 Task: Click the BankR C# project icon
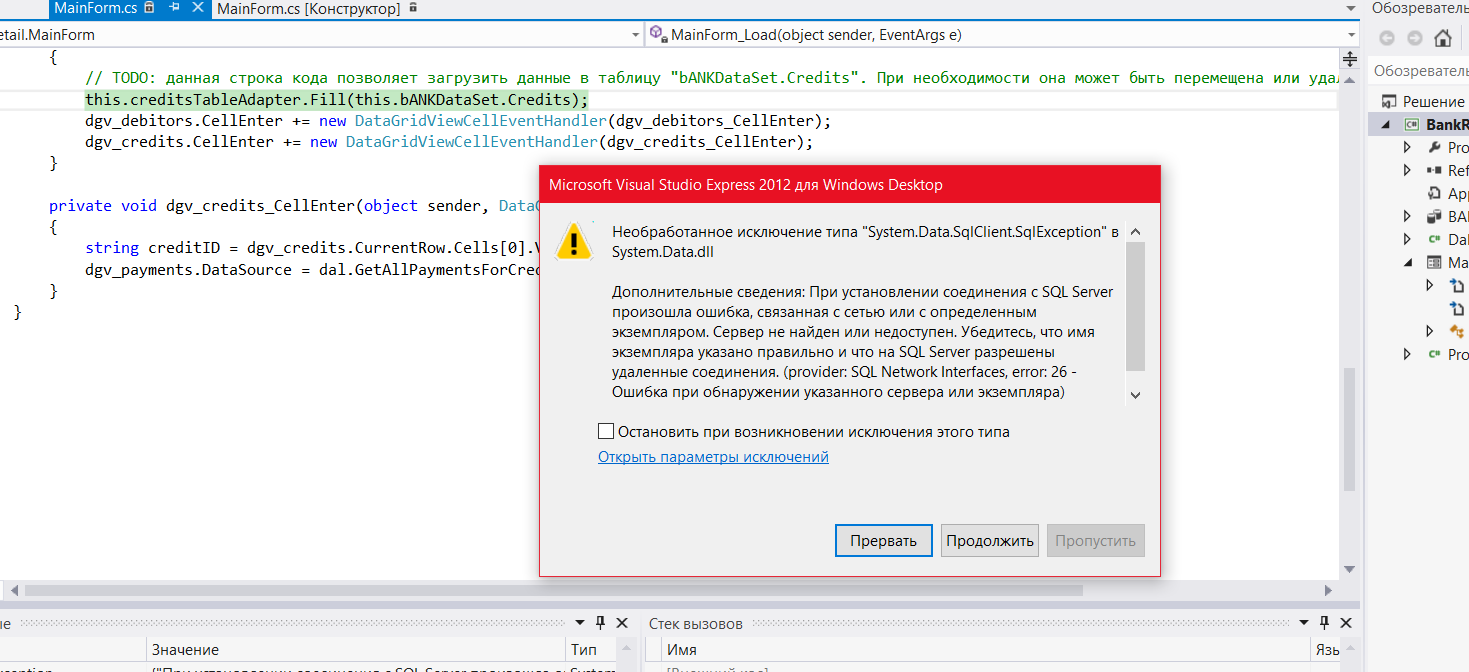(1412, 125)
